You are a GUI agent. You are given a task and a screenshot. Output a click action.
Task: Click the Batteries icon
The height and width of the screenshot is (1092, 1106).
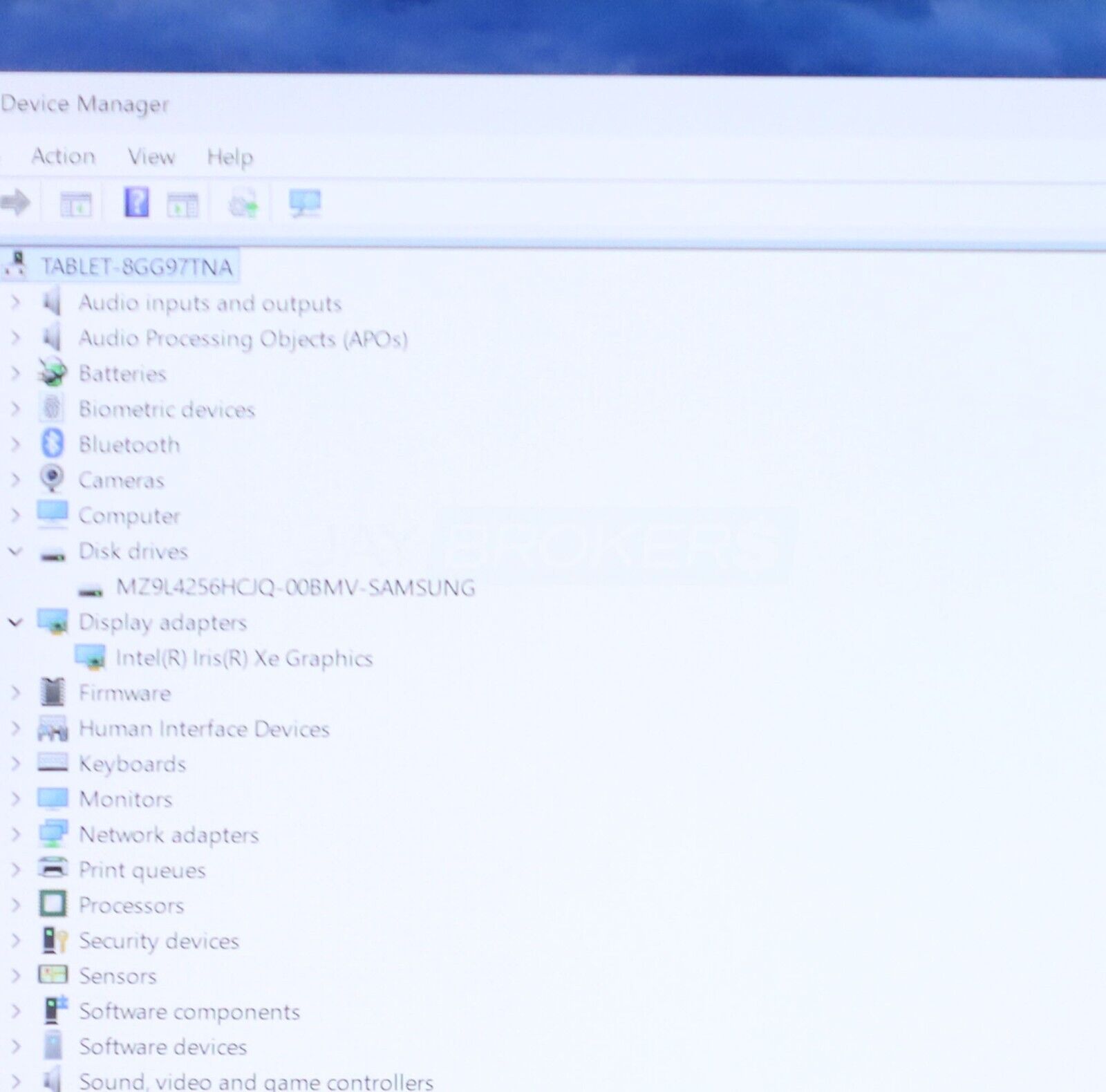pos(53,373)
